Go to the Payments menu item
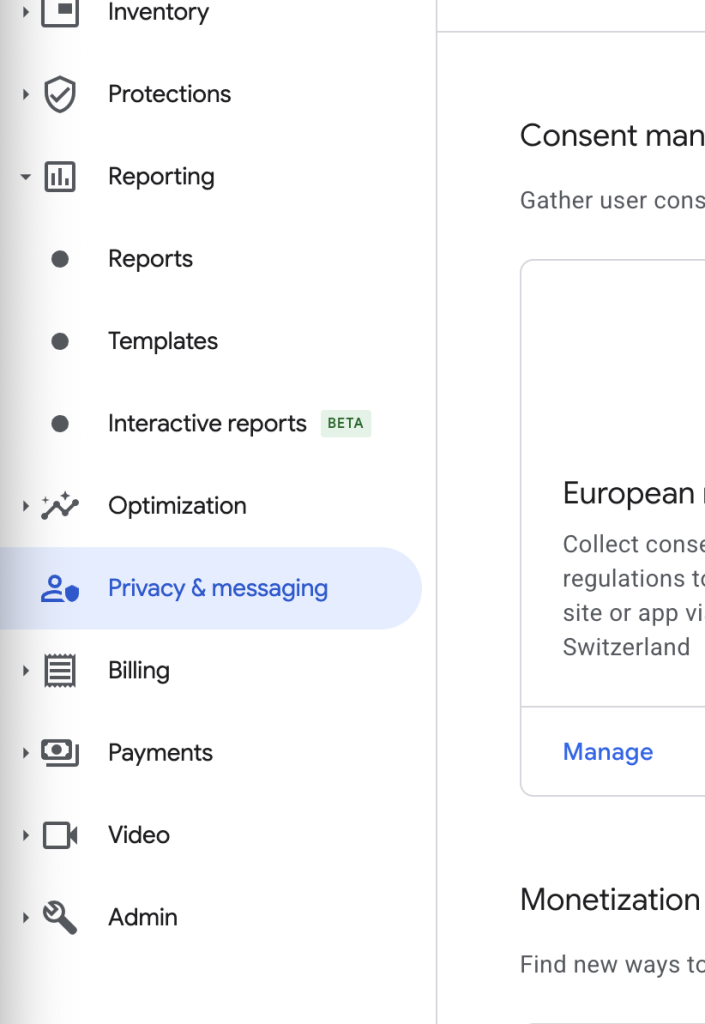Viewport: 705px width, 1024px height. [161, 753]
